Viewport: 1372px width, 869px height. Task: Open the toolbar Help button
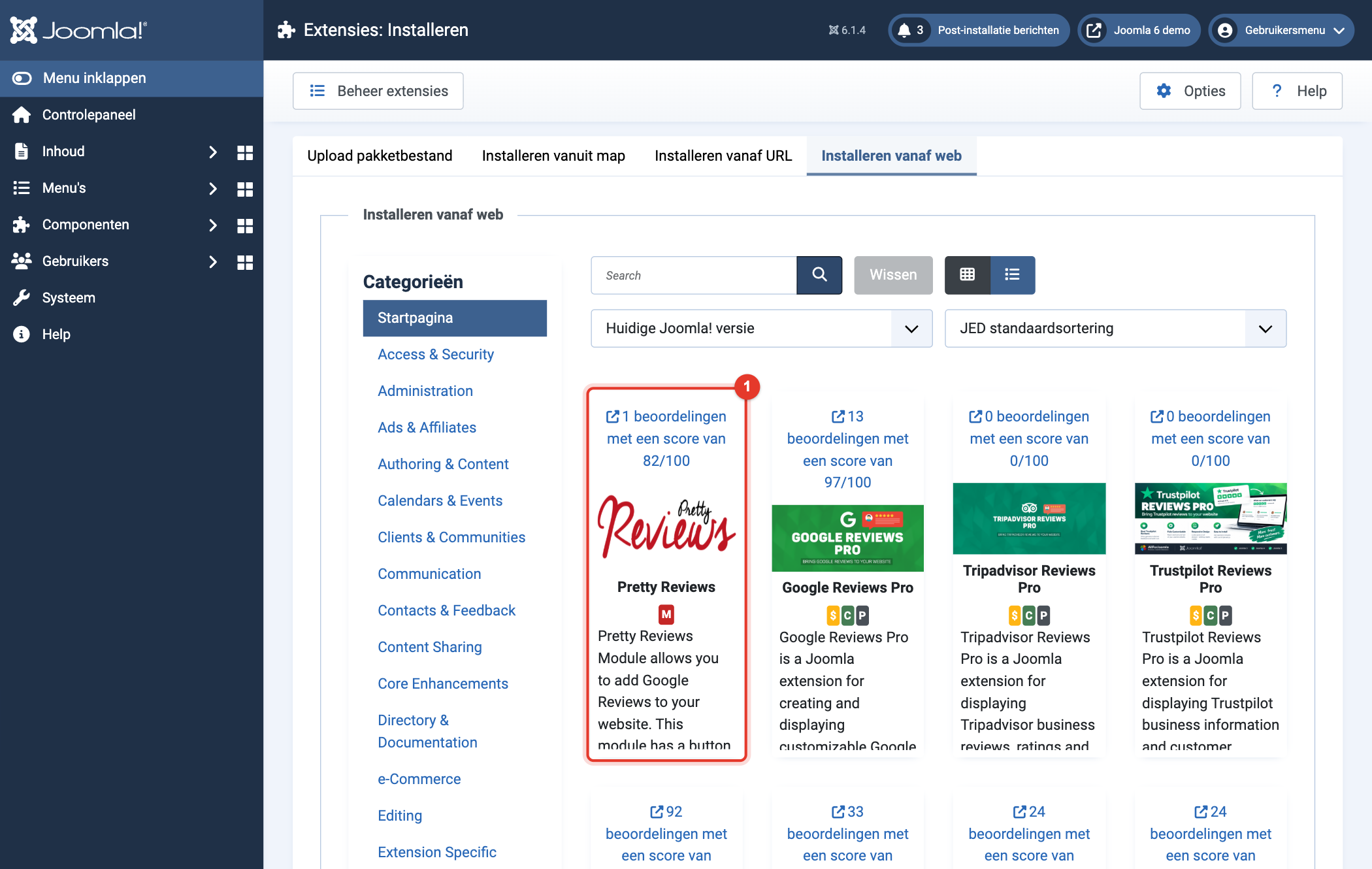click(x=1297, y=91)
